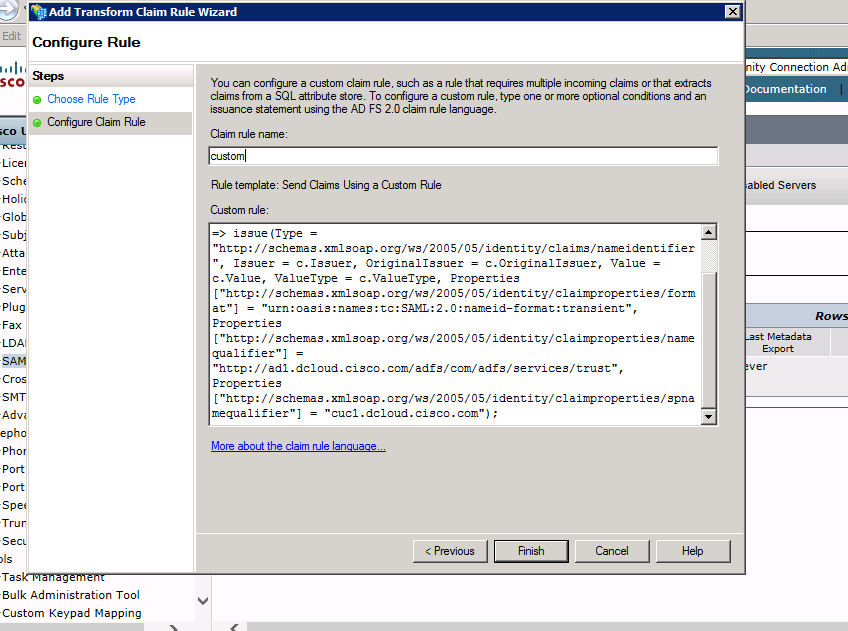Screen dimensions: 848x631
Task: Click scroll up arrow of Custom rule box
Action: 708,232
